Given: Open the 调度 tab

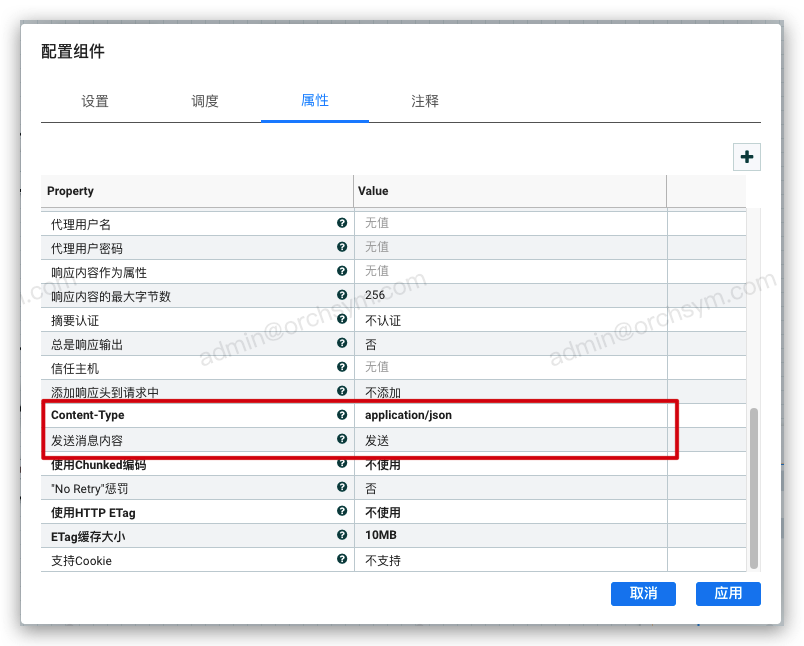Looking at the screenshot, I should (205, 101).
